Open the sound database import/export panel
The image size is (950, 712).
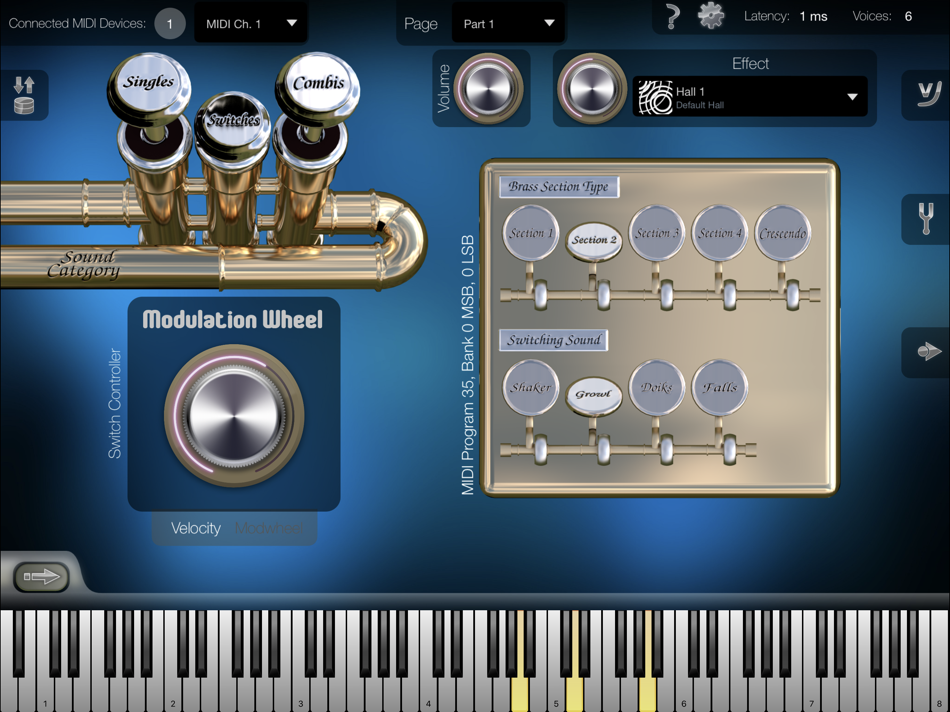click(x=24, y=96)
